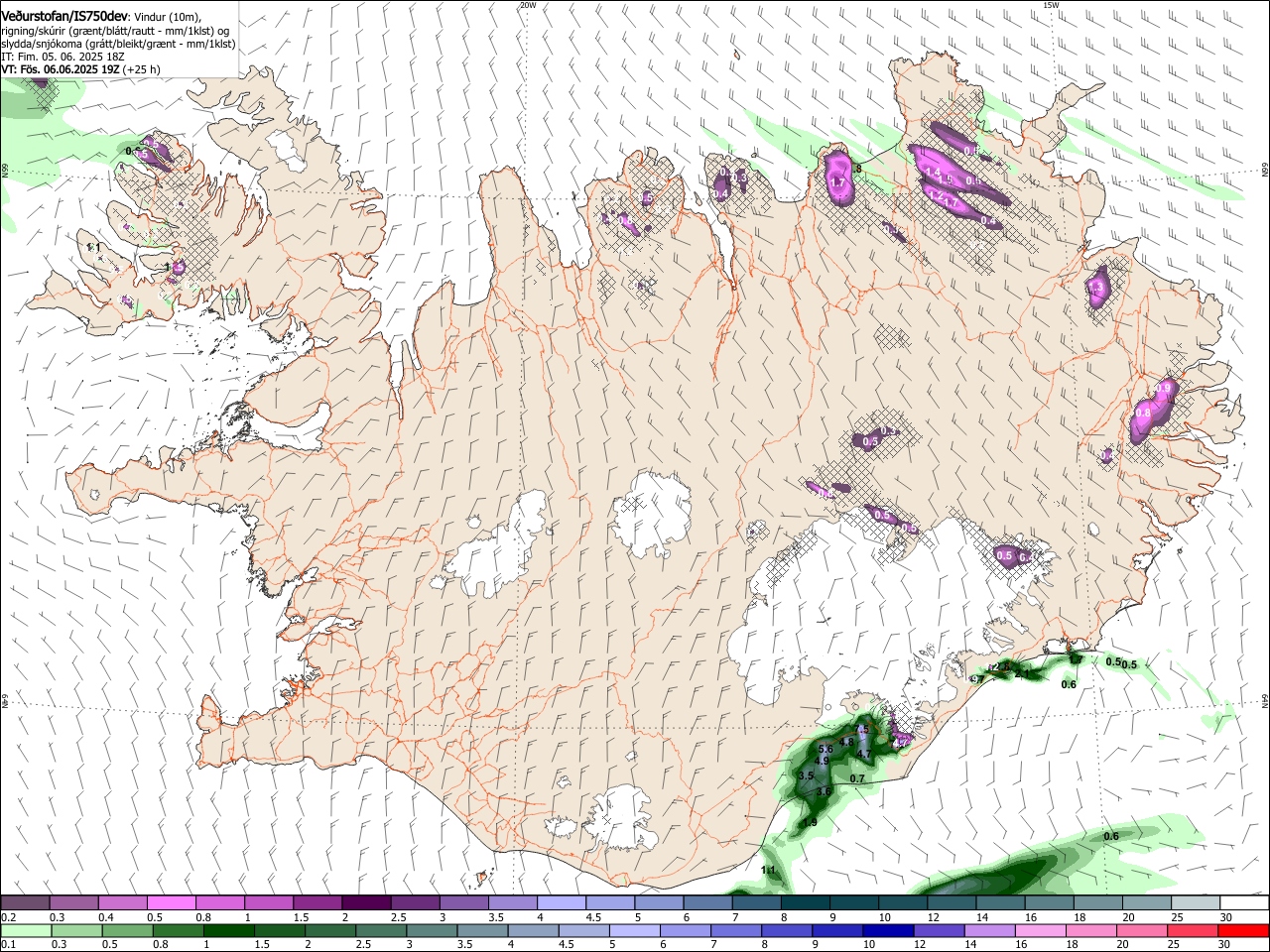1270x952 pixels.
Task: Select the bright red swatch after 30
Action: [1243, 930]
